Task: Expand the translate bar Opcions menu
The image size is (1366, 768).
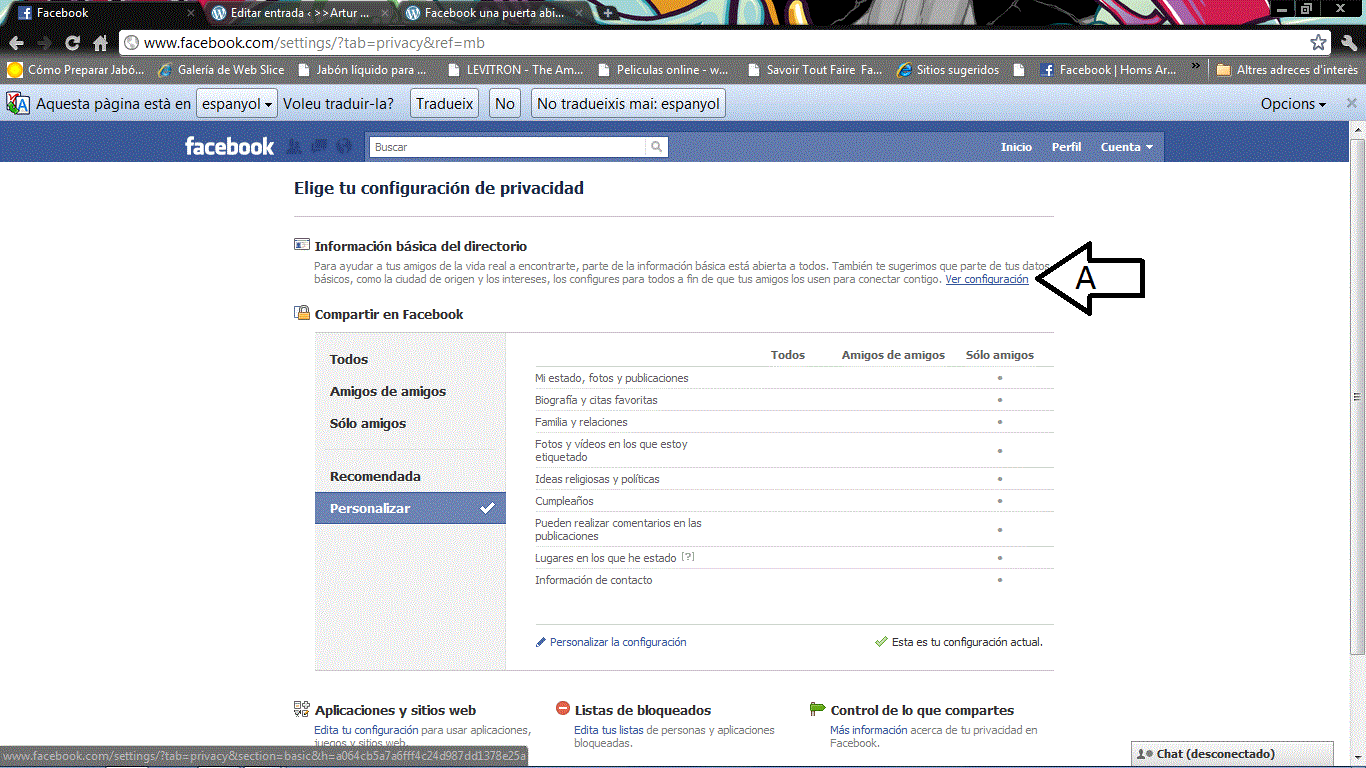Action: 1293,104
